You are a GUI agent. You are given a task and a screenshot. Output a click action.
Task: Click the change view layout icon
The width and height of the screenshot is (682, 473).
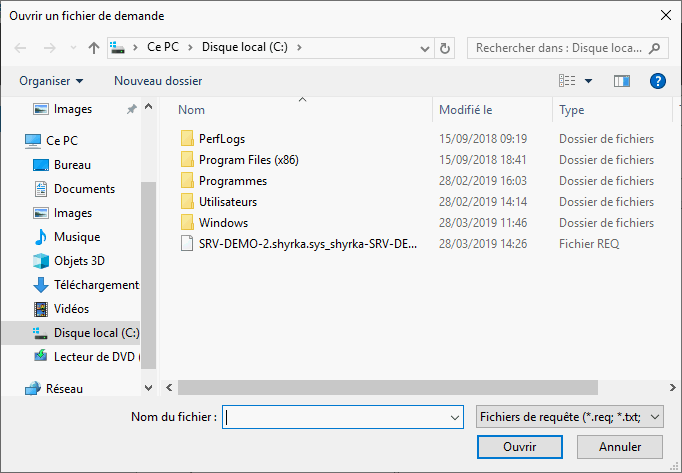click(x=567, y=80)
